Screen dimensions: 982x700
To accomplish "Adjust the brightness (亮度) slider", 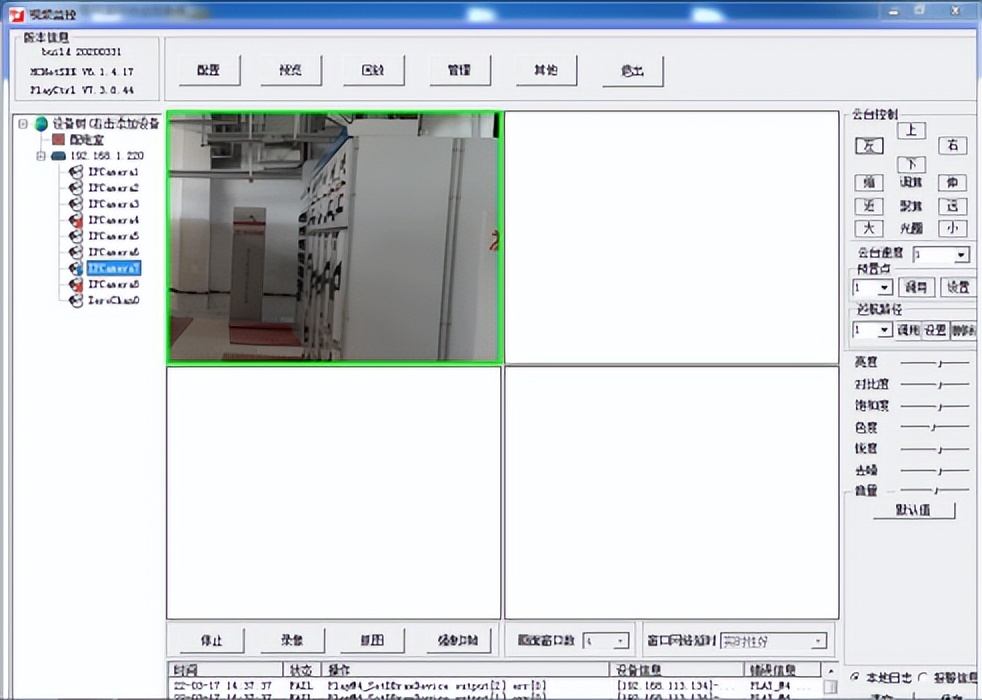I will pyautogui.click(x=938, y=362).
